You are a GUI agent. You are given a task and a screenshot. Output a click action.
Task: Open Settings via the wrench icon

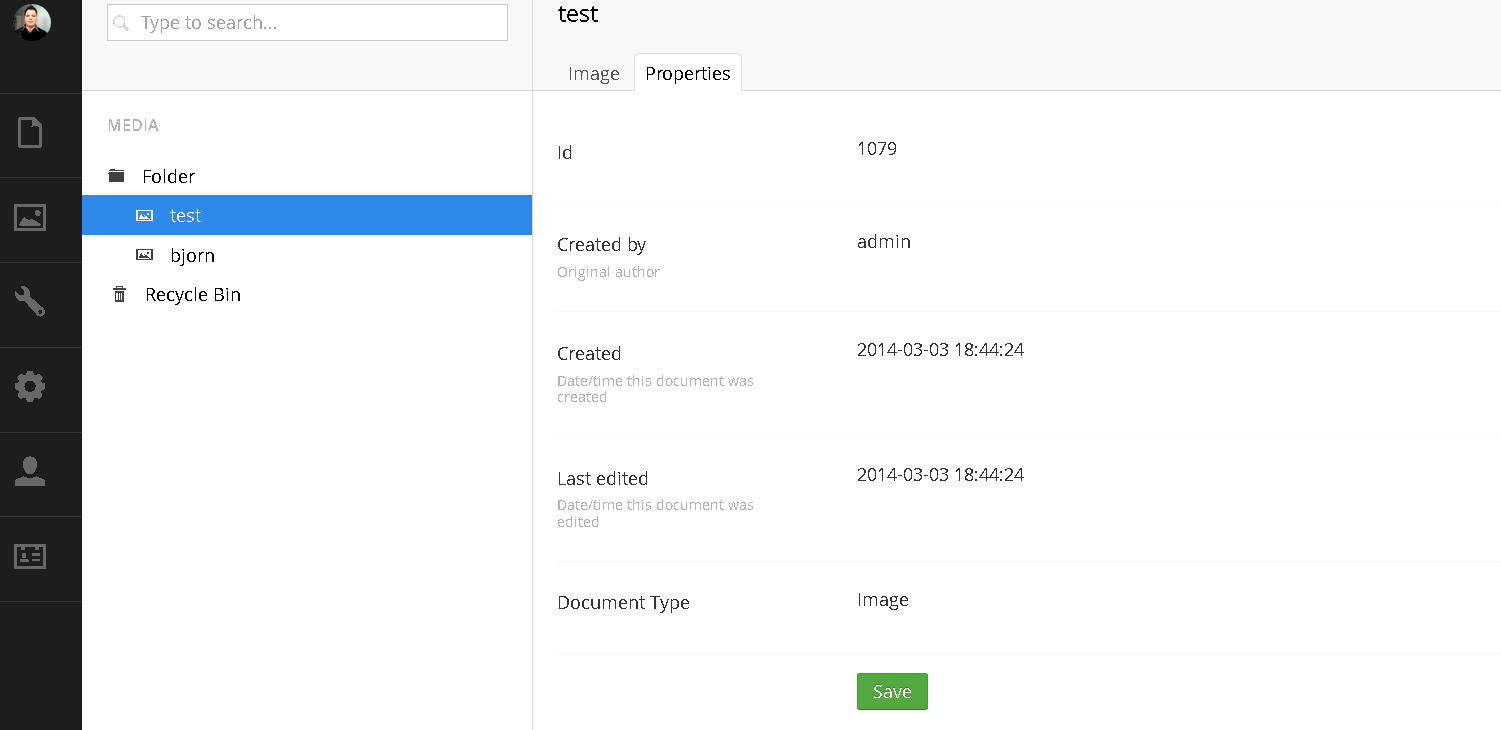(30, 302)
